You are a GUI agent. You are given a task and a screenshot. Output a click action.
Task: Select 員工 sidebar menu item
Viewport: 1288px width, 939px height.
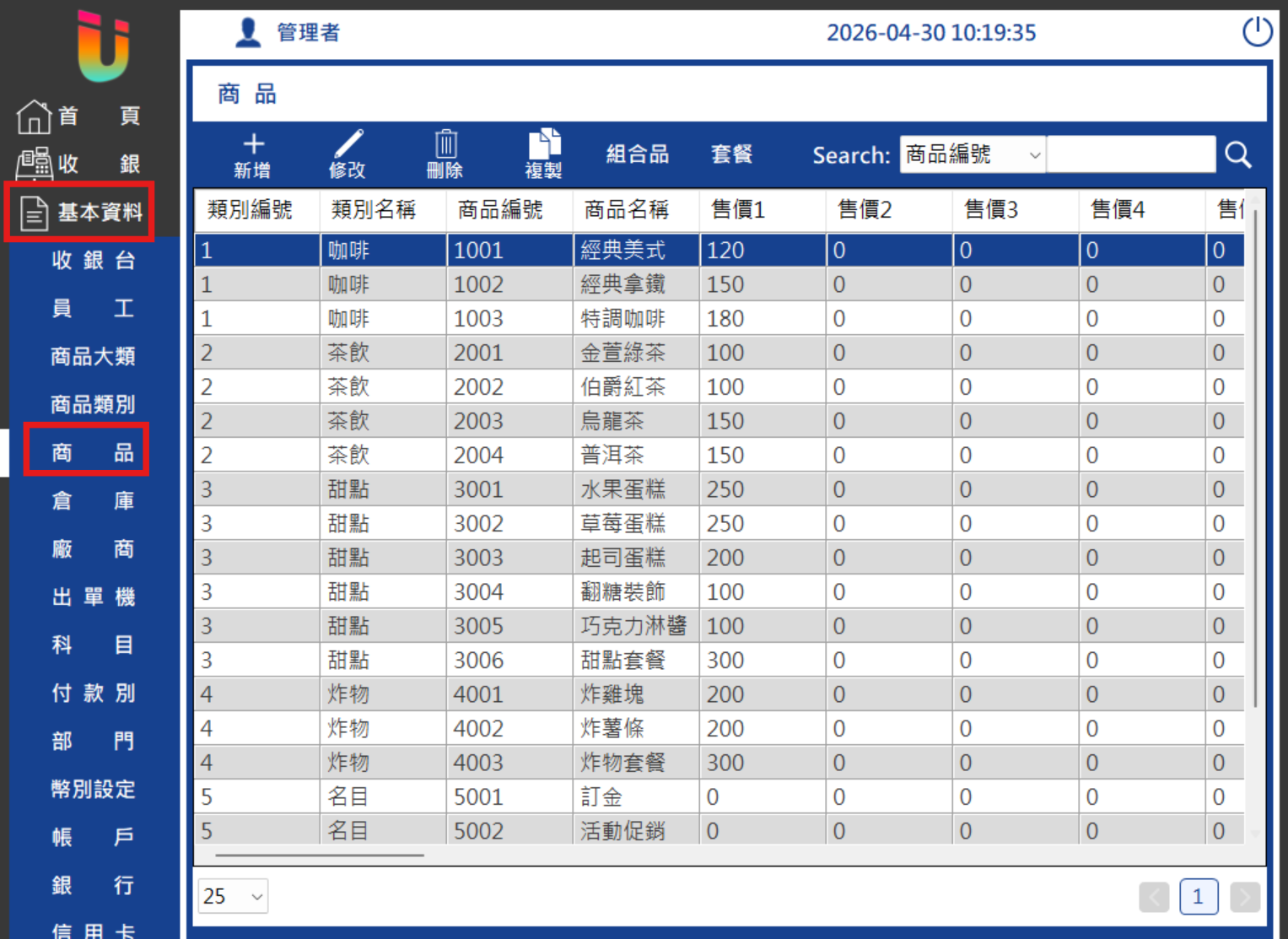(x=93, y=309)
